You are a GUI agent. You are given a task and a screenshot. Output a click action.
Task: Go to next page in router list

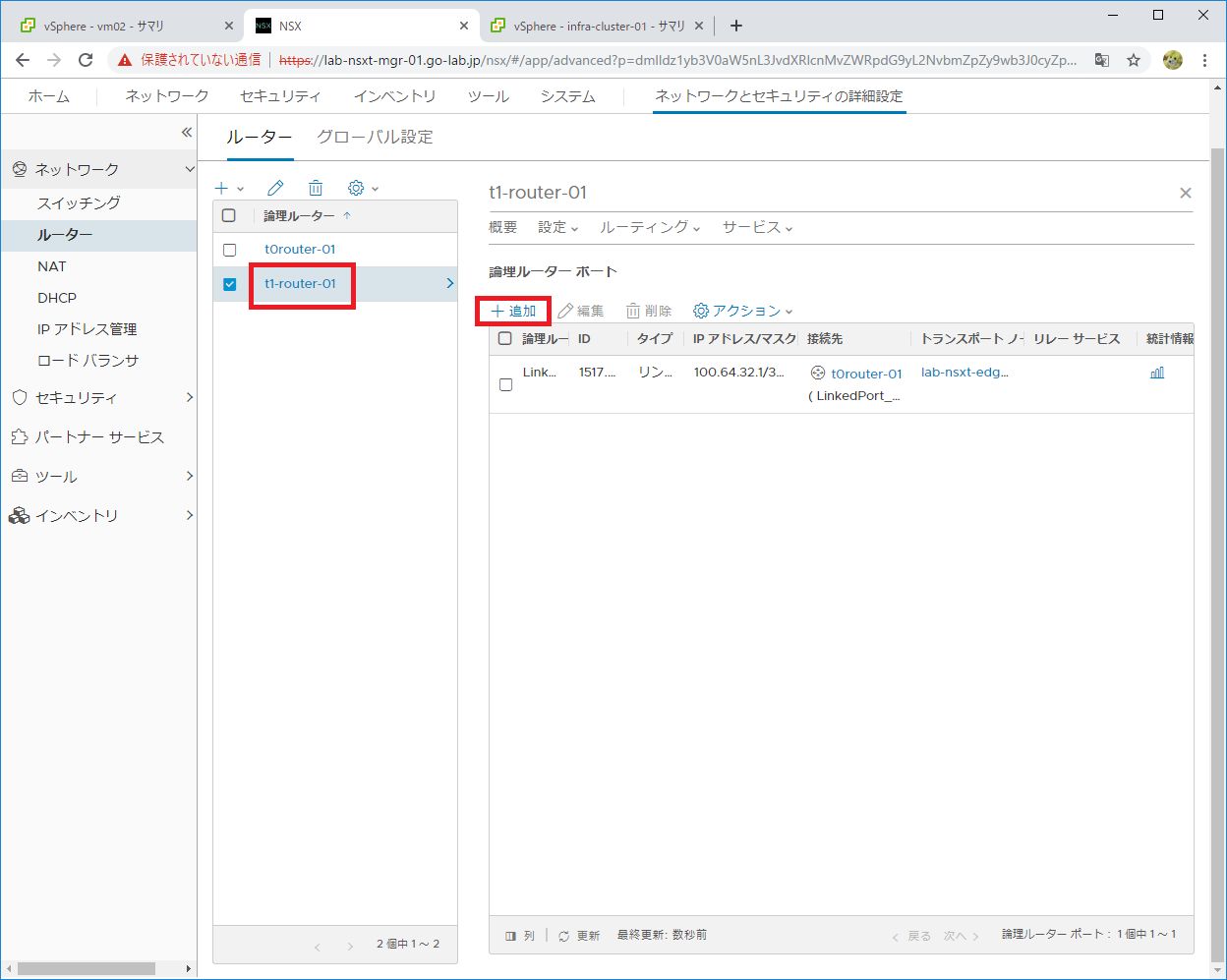point(350,948)
